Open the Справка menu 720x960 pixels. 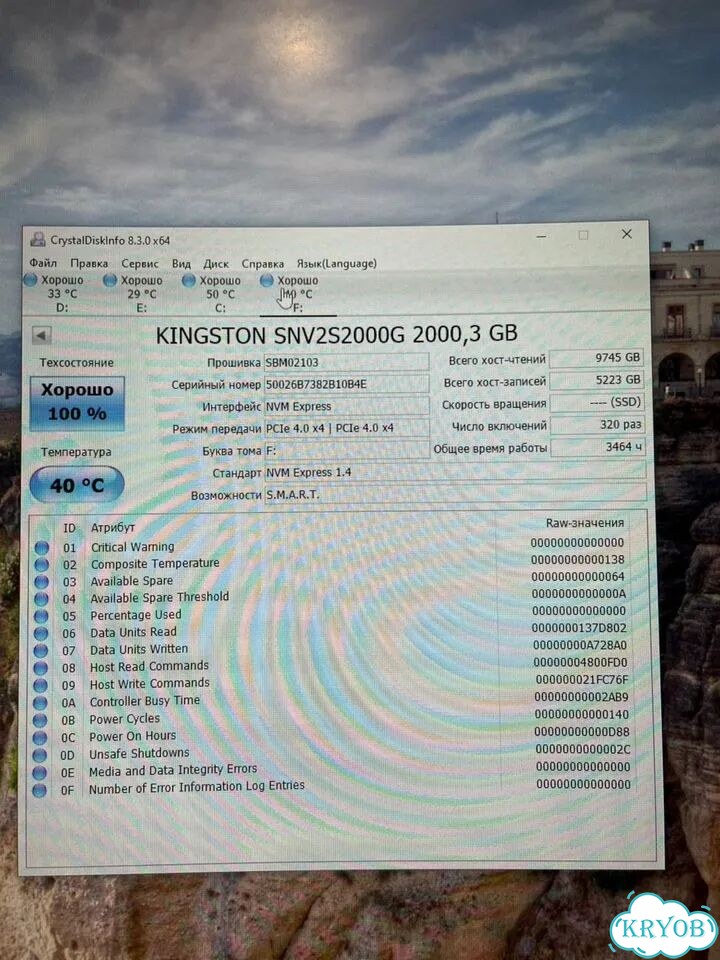click(263, 264)
